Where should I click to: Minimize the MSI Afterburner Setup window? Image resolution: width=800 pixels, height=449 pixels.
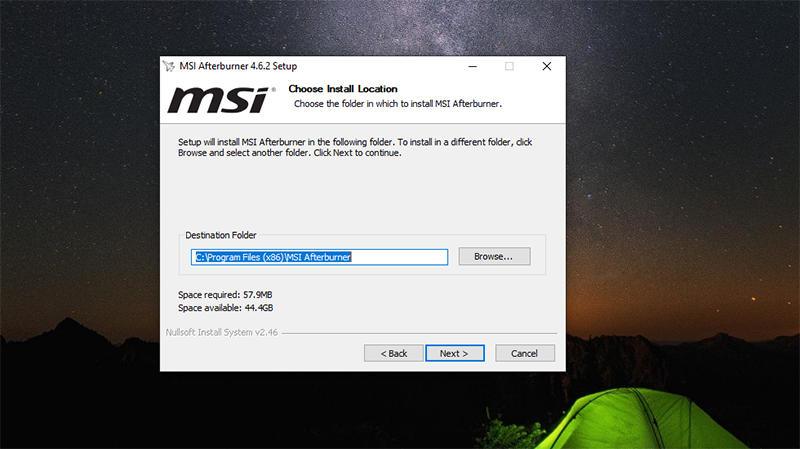click(472, 66)
